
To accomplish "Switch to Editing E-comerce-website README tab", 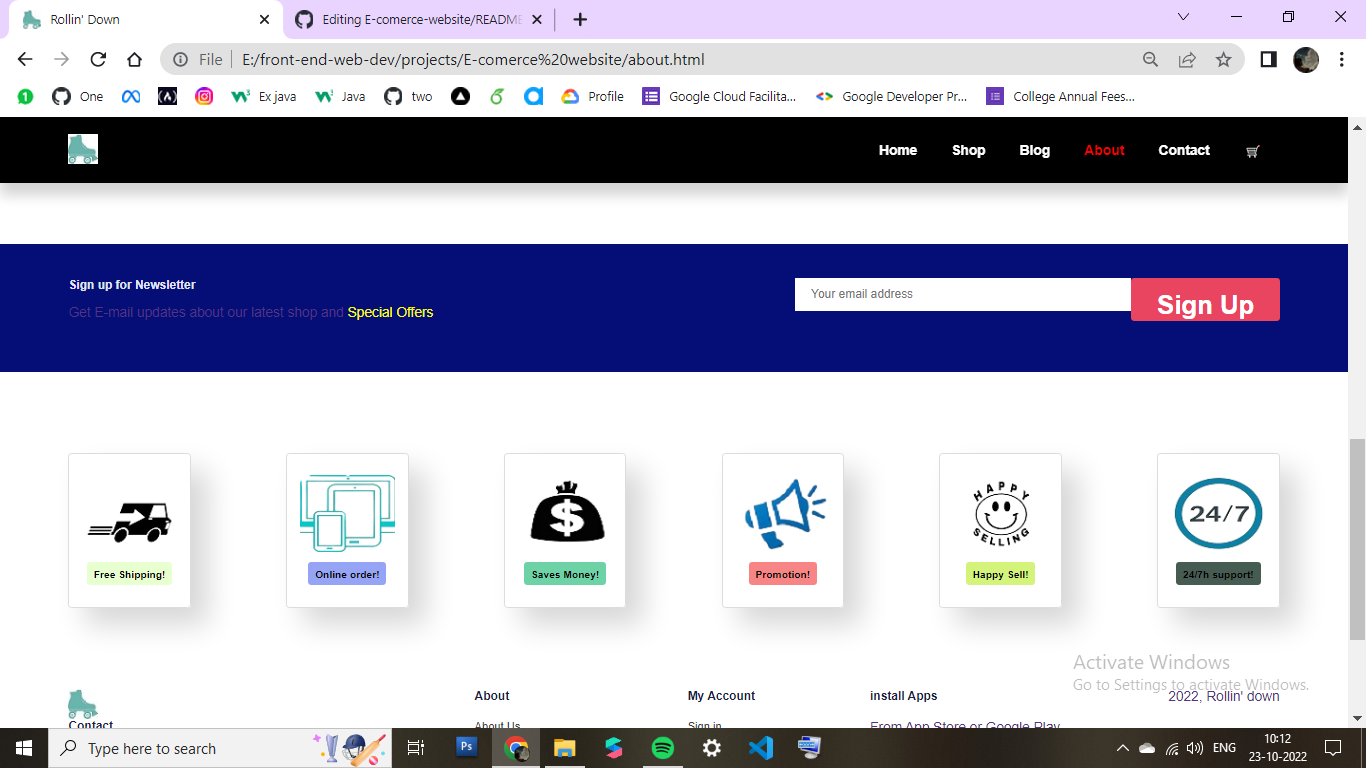I will point(420,19).
